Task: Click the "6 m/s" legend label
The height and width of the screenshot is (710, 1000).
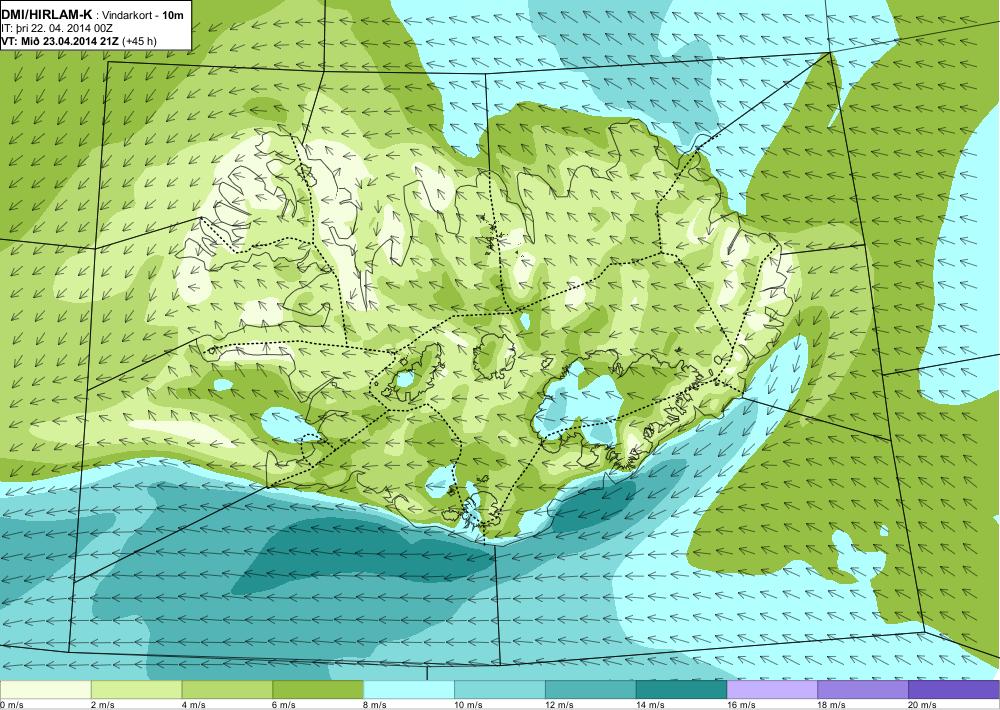Action: point(284,705)
